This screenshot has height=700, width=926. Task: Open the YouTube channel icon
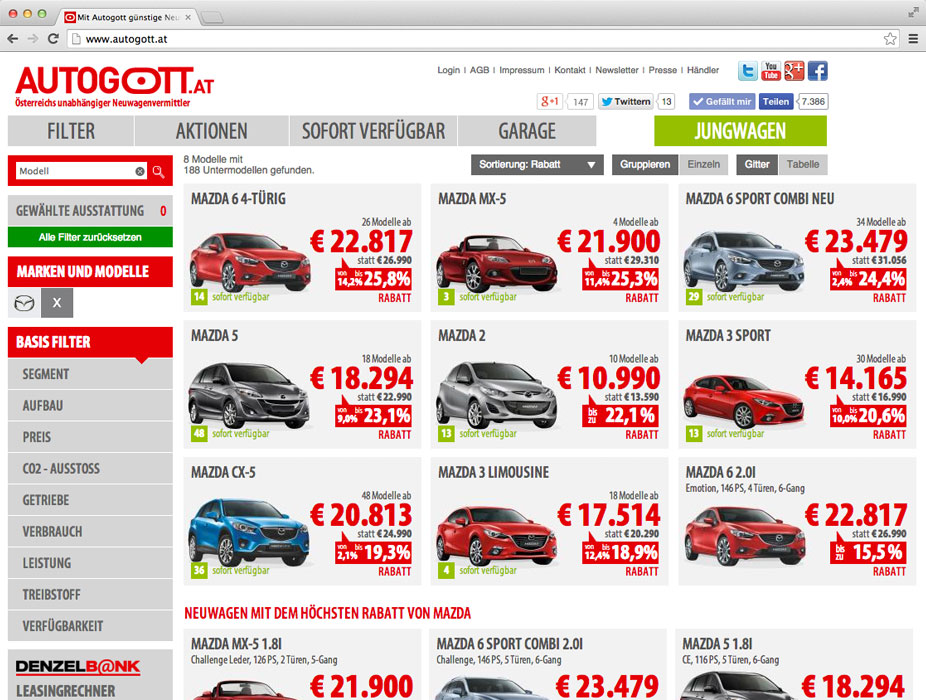[x=771, y=71]
